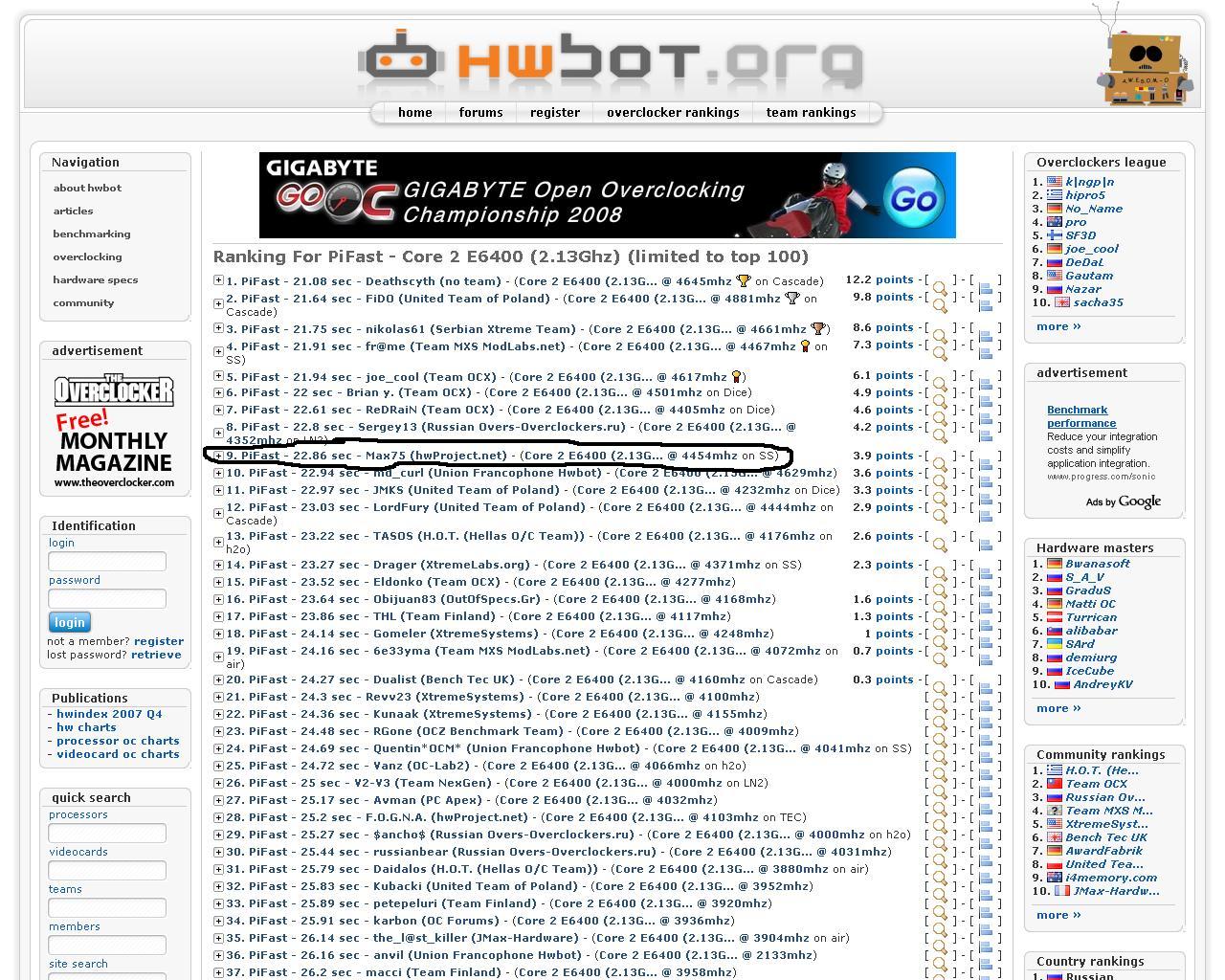
Task: Open overclocker rankings tab
Action: (673, 113)
